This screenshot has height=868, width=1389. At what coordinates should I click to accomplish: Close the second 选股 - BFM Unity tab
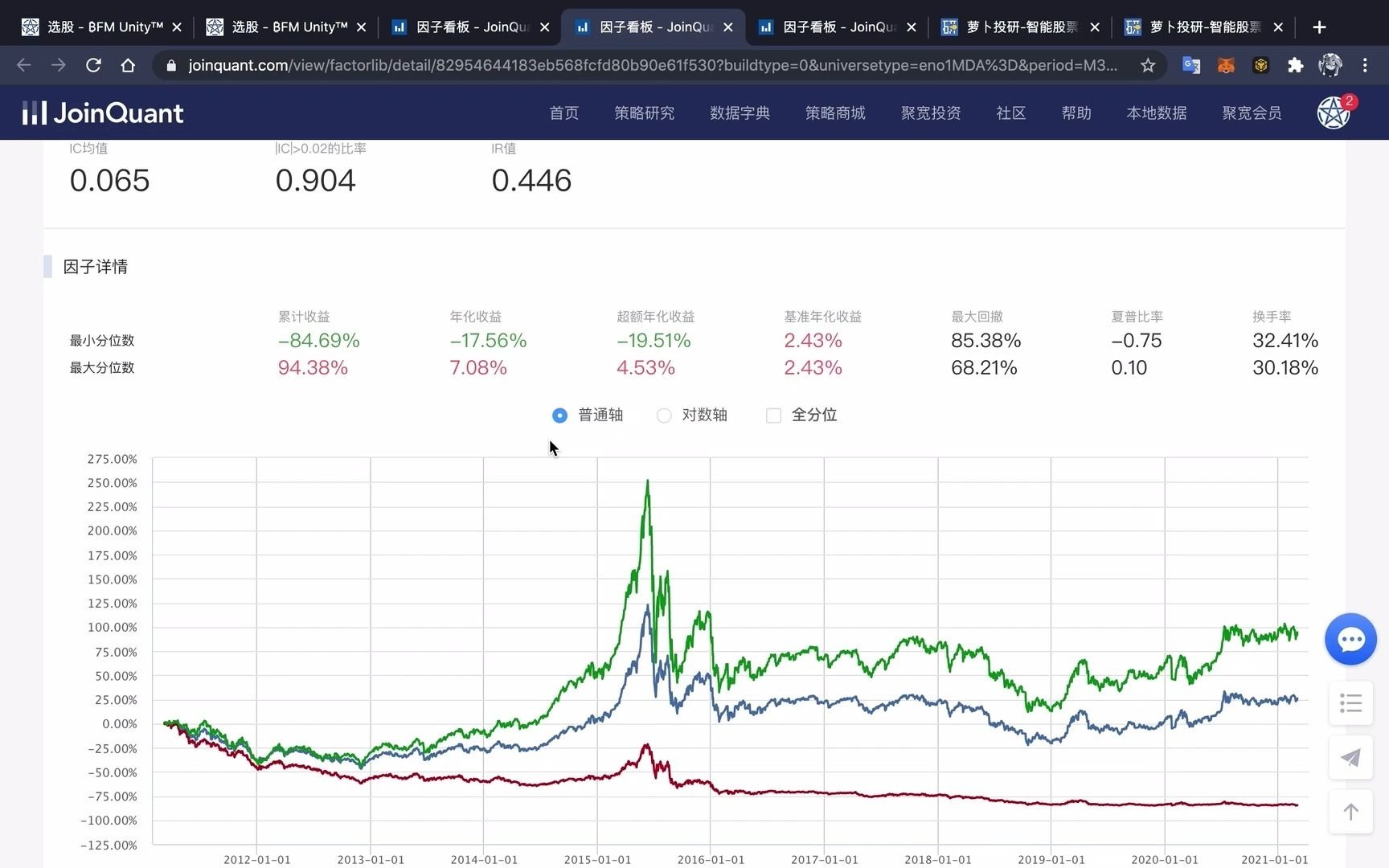[x=361, y=27]
